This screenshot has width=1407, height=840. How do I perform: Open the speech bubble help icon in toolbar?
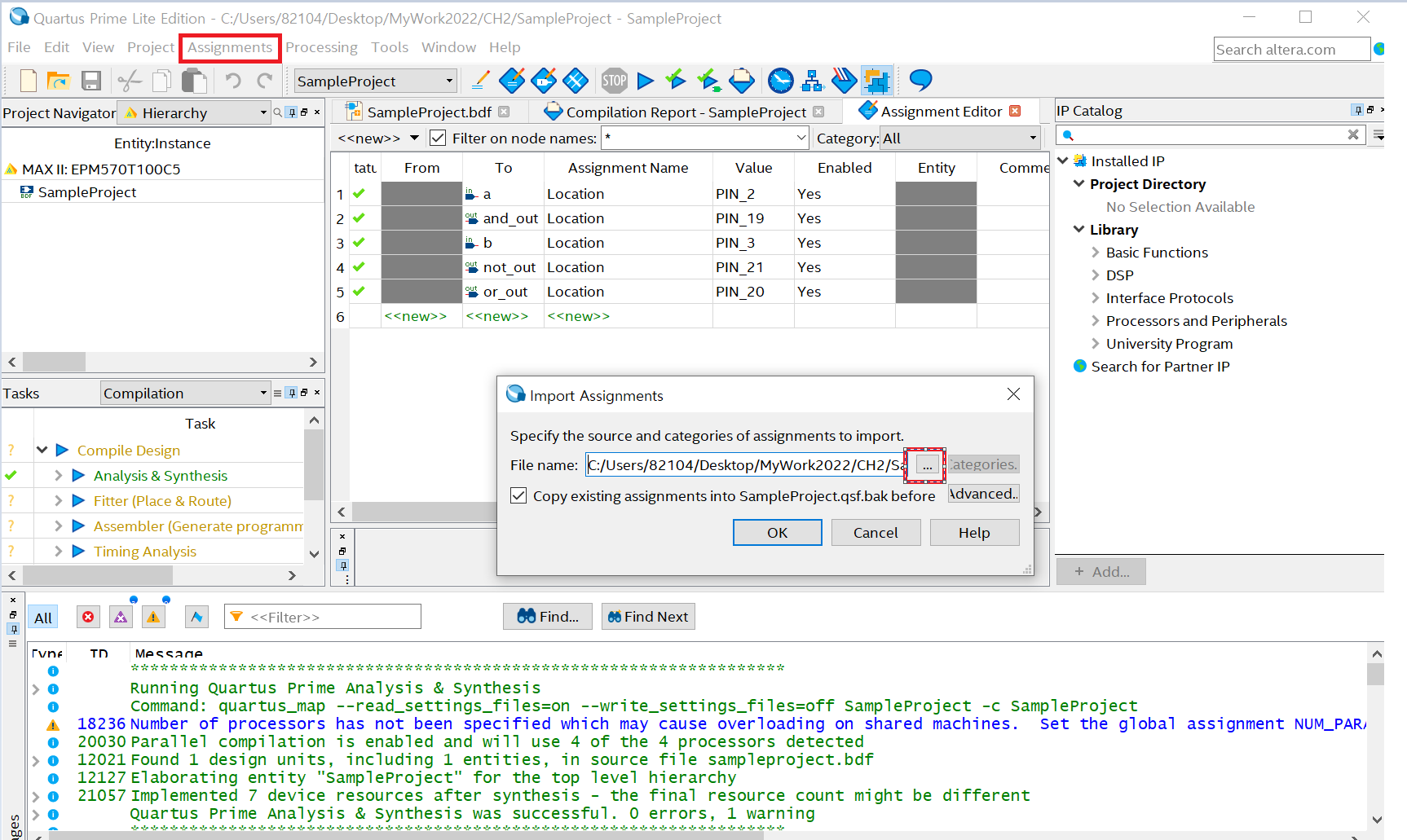[920, 80]
